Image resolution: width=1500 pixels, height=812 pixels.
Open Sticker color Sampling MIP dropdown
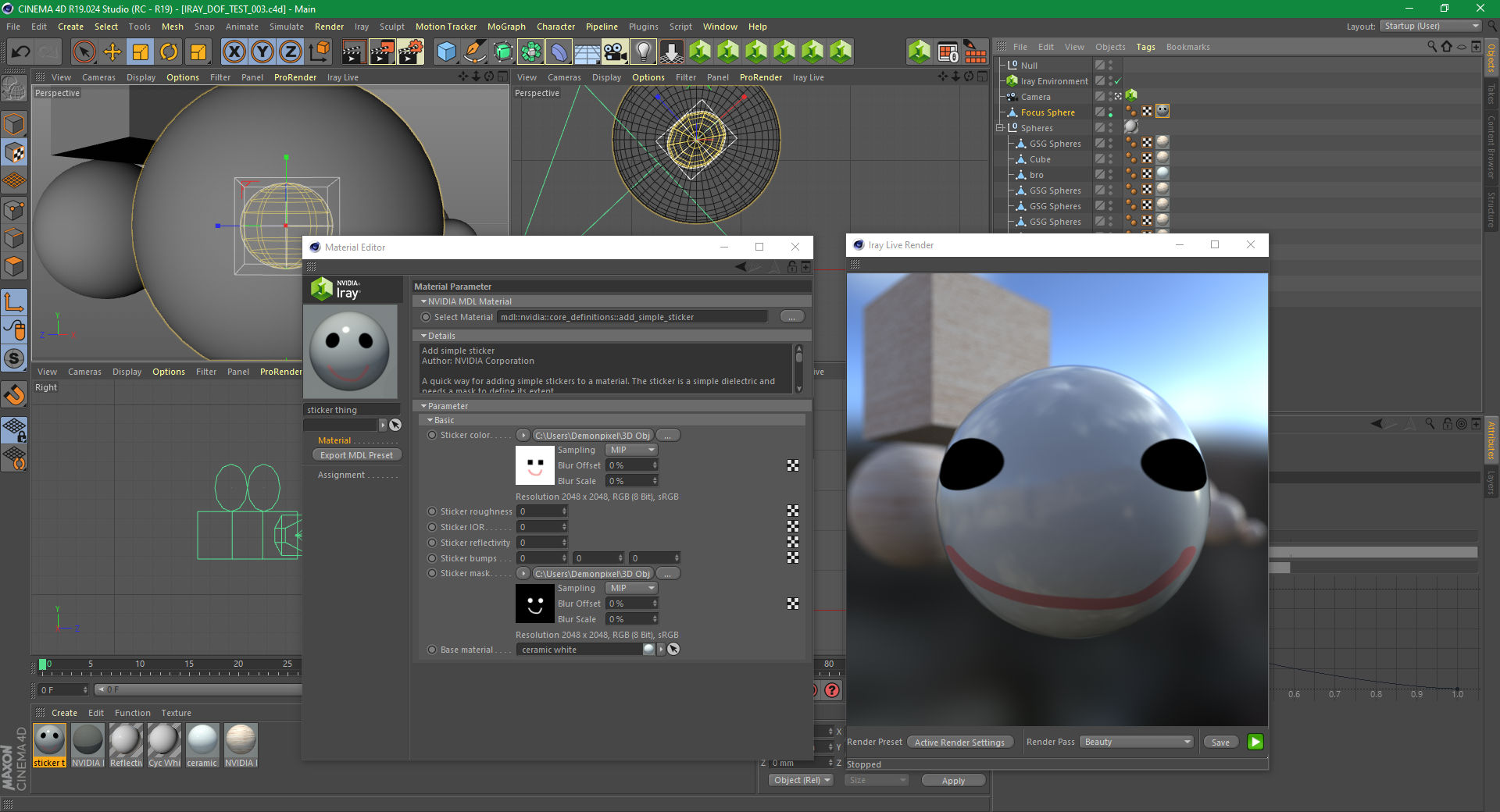631,450
